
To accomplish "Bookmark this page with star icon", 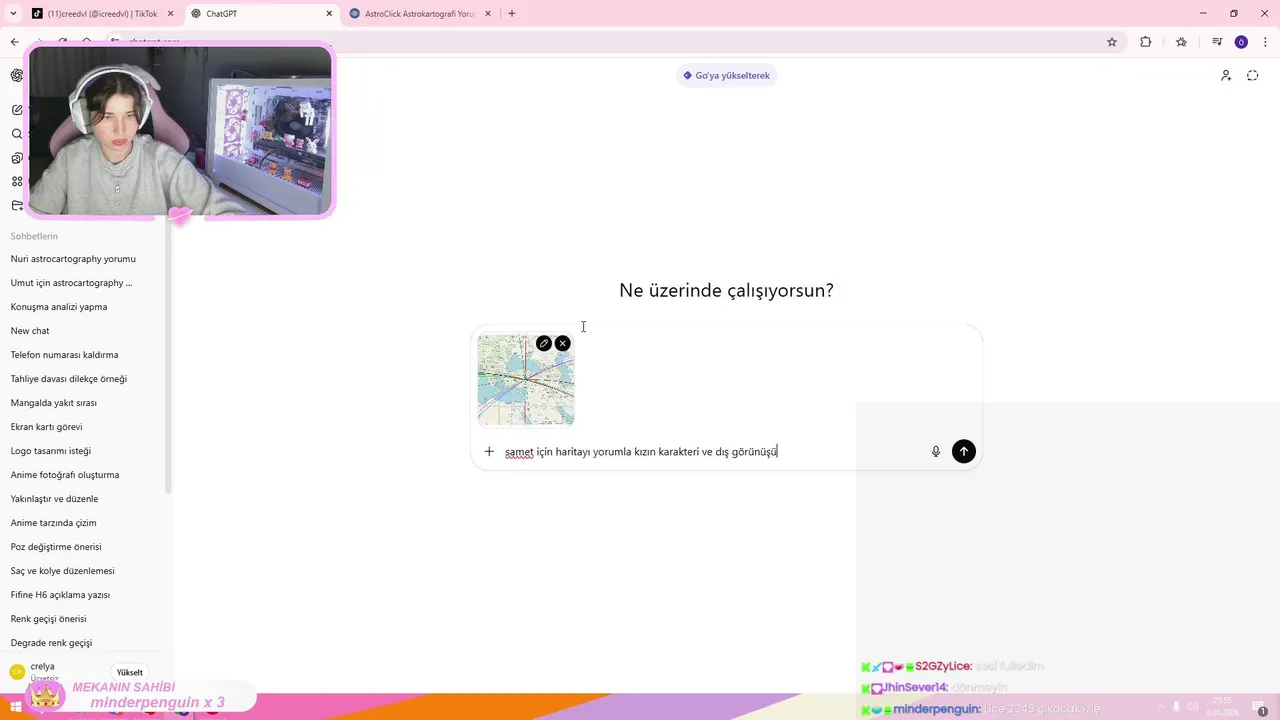I will coord(1112,42).
